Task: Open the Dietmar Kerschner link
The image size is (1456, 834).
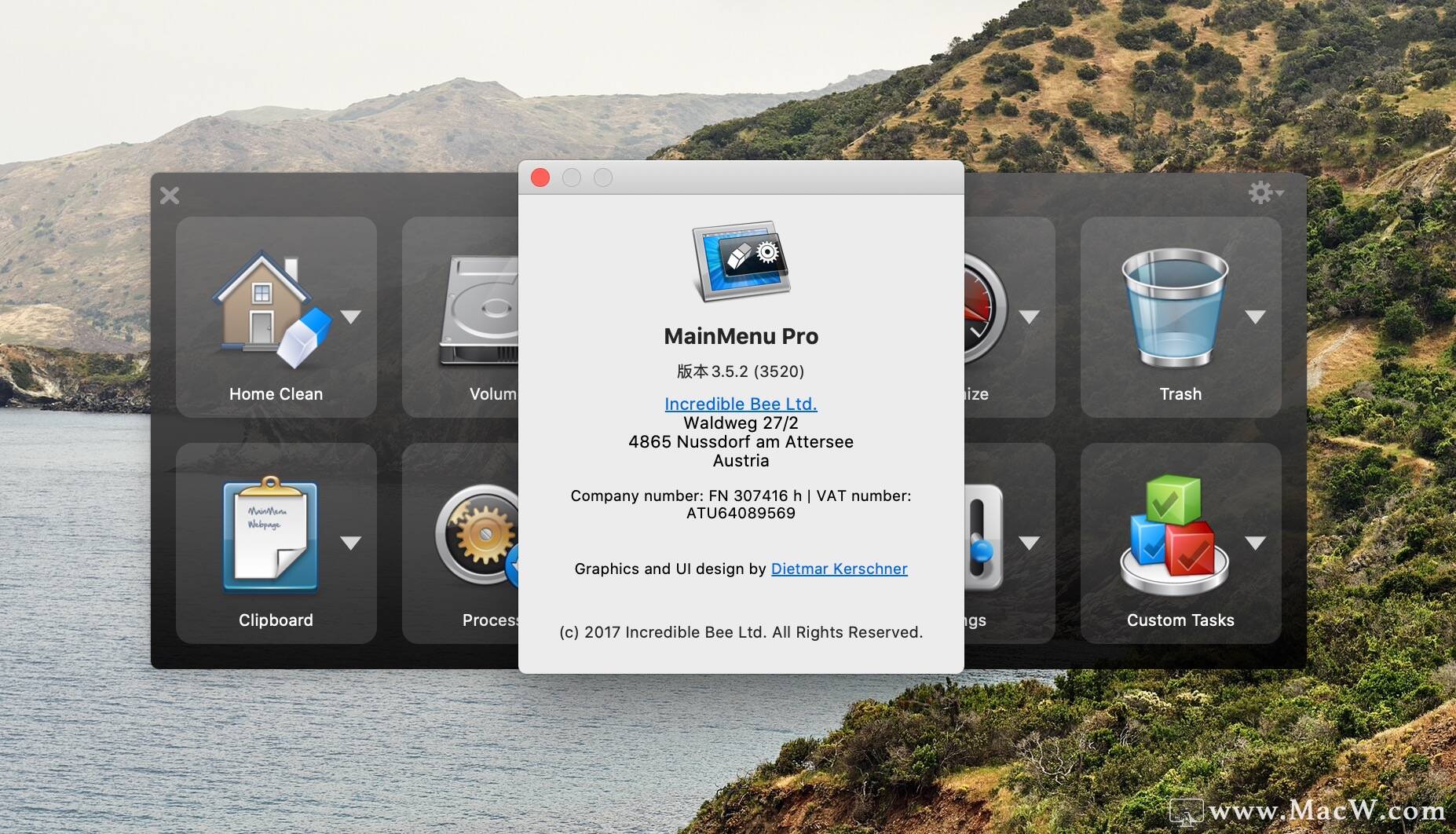Action: click(x=839, y=569)
